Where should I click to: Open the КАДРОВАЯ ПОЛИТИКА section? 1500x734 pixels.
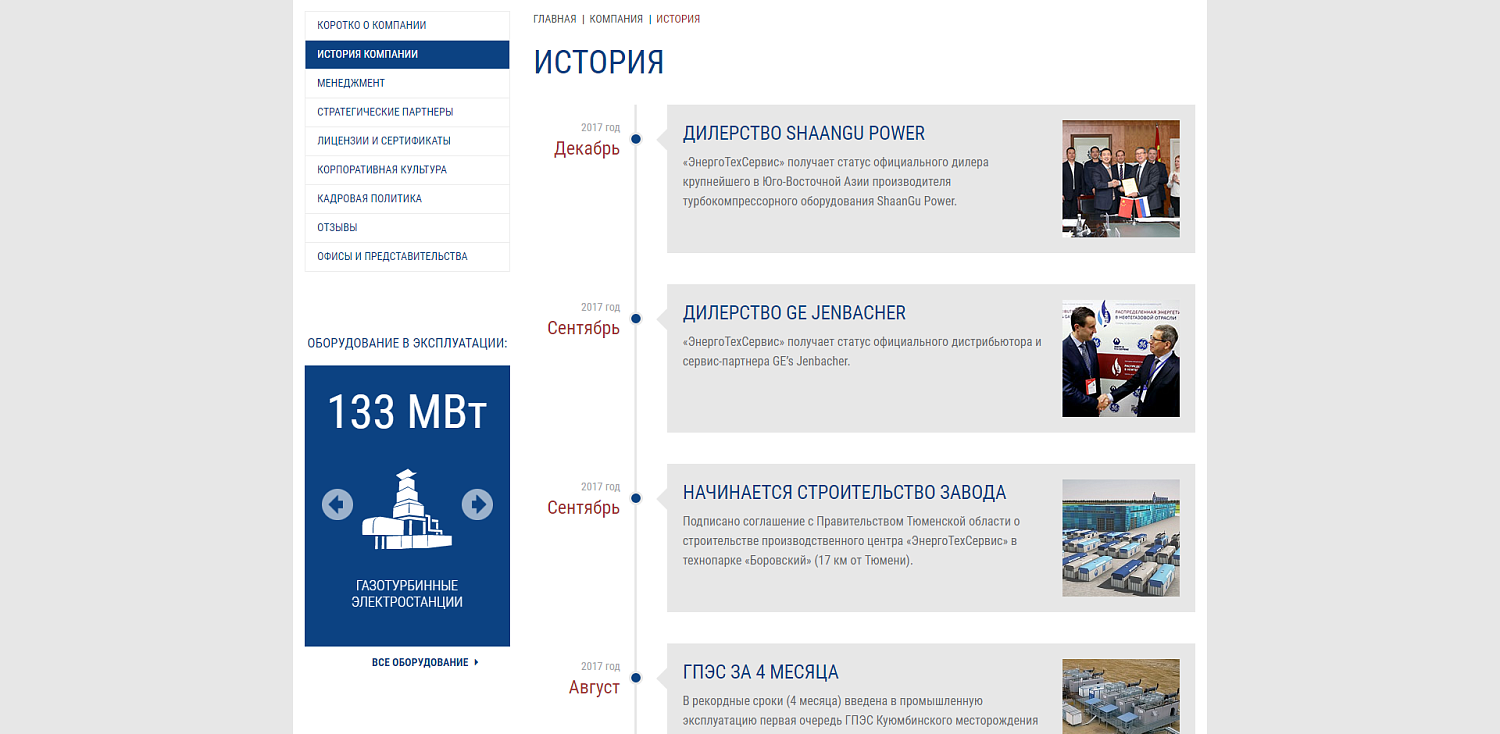[x=370, y=198]
